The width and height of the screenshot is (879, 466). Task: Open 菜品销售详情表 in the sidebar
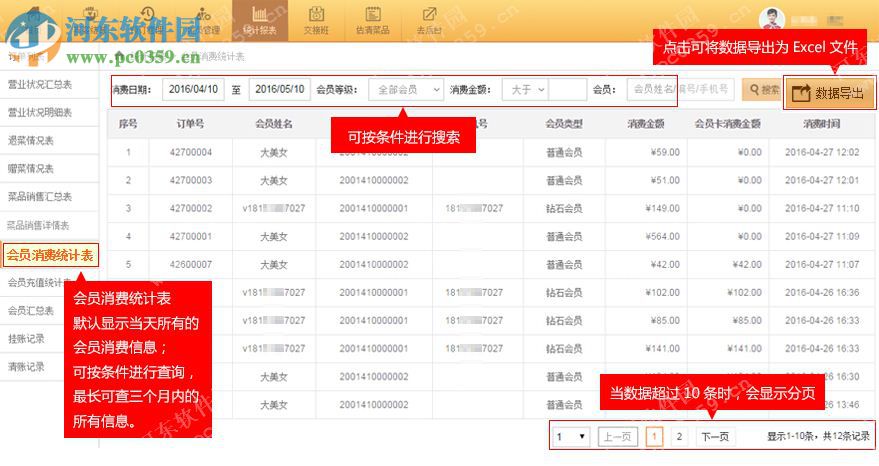pyautogui.click(x=39, y=225)
